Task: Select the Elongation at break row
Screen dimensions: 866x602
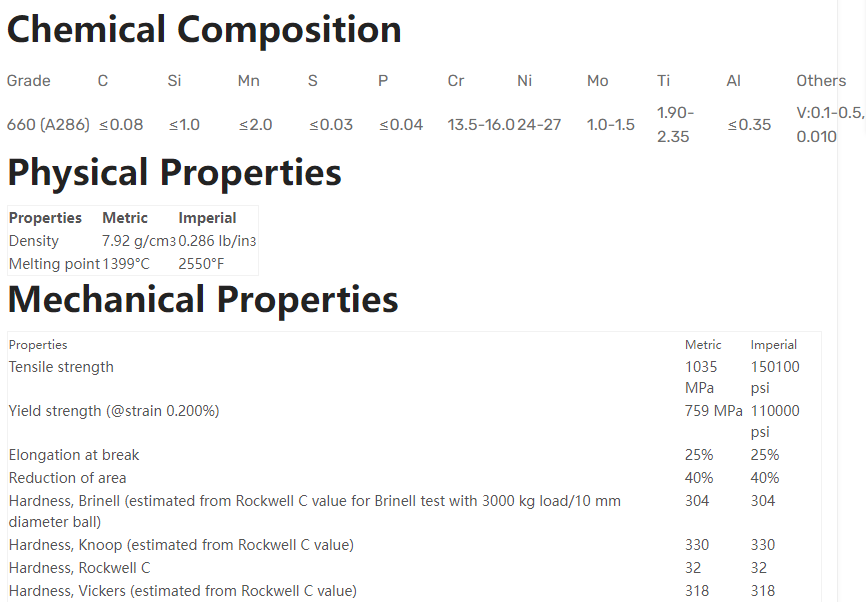Action: 74,455
